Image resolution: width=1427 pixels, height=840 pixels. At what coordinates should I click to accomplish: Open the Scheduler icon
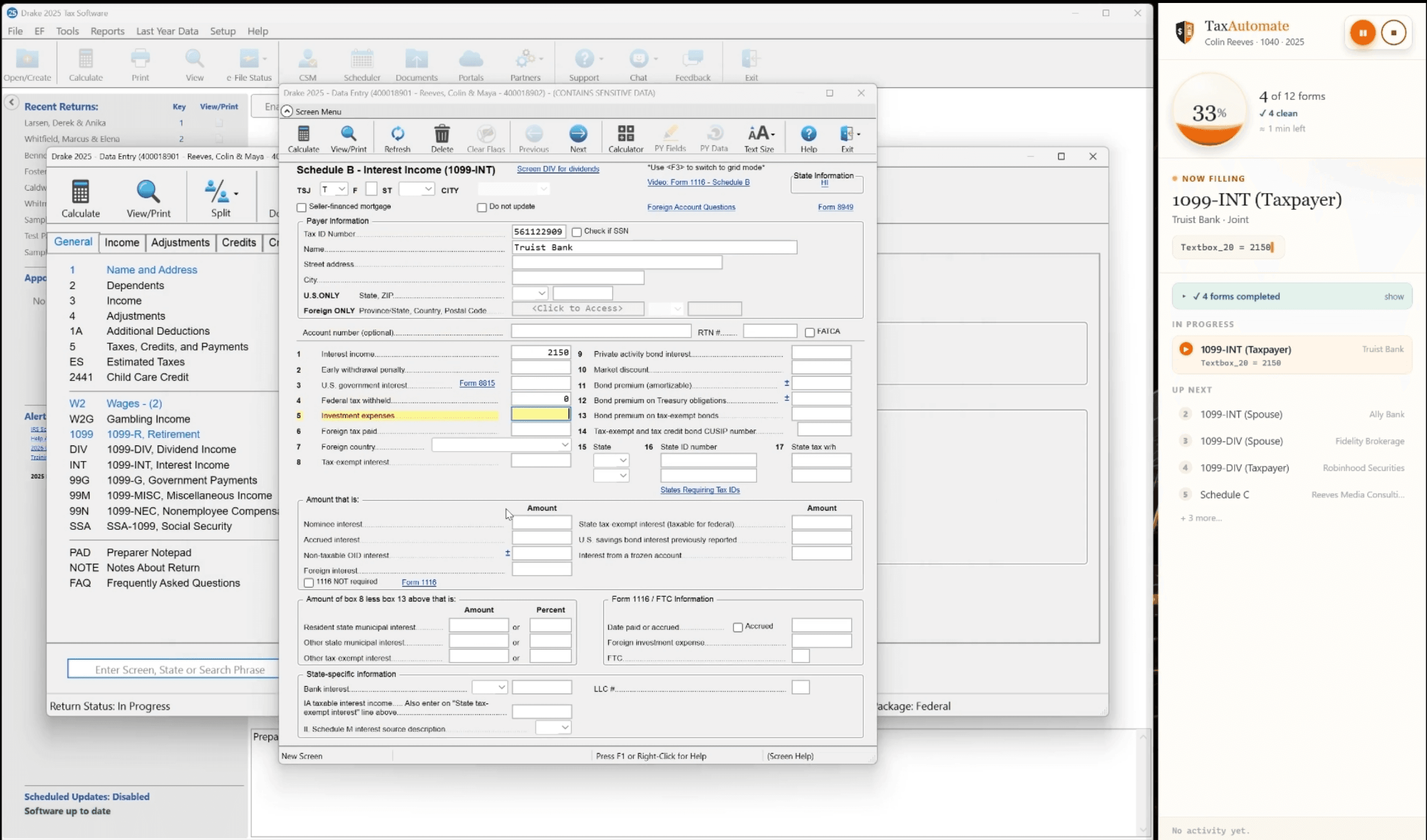(x=362, y=65)
